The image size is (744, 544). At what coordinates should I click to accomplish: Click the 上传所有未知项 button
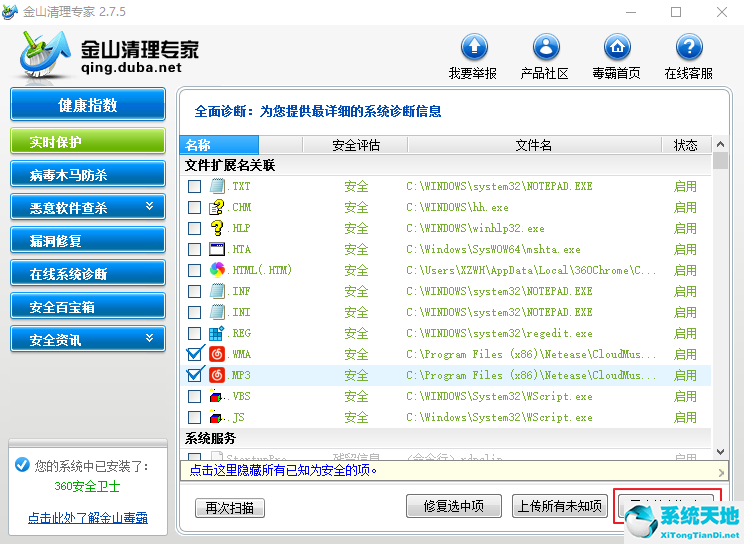[560, 506]
